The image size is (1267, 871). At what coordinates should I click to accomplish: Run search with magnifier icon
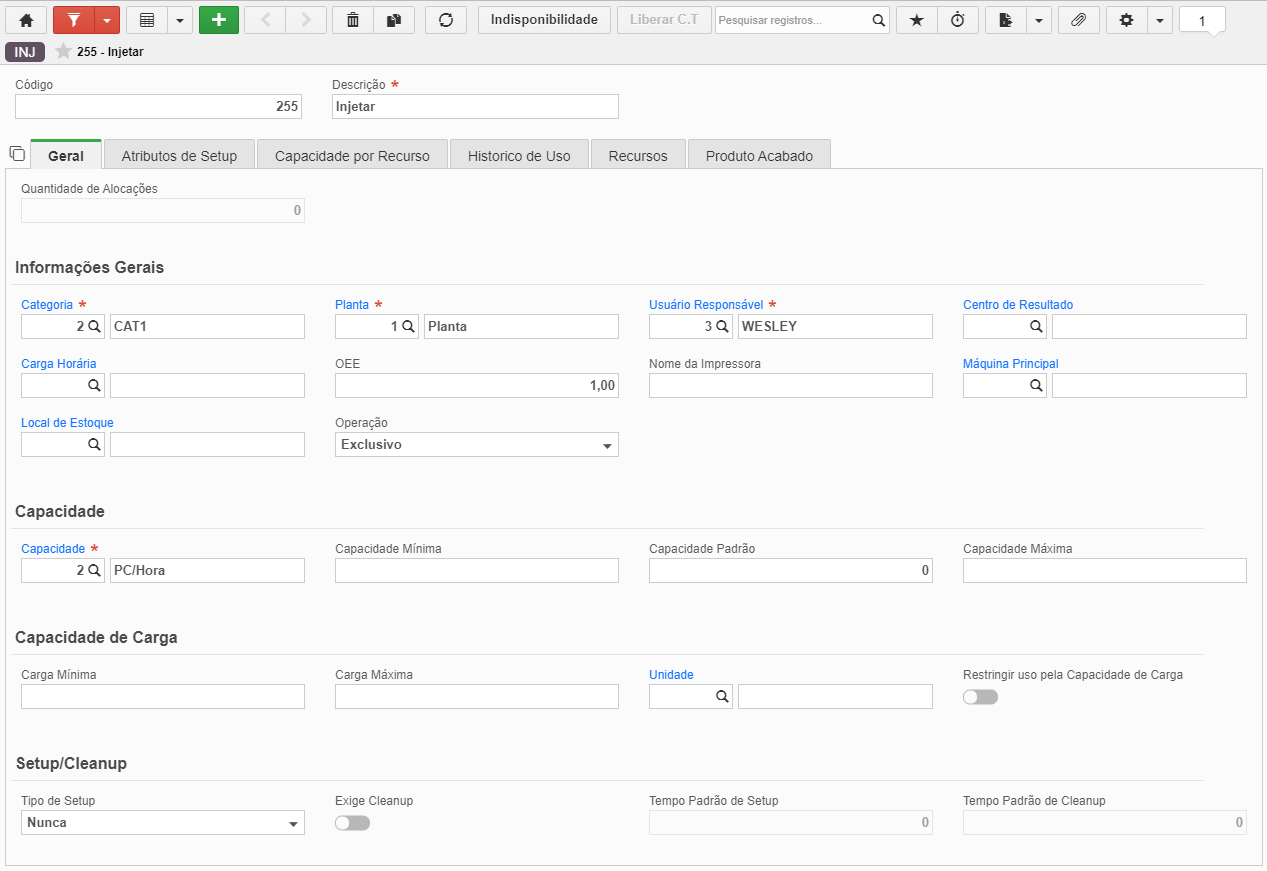pos(878,20)
